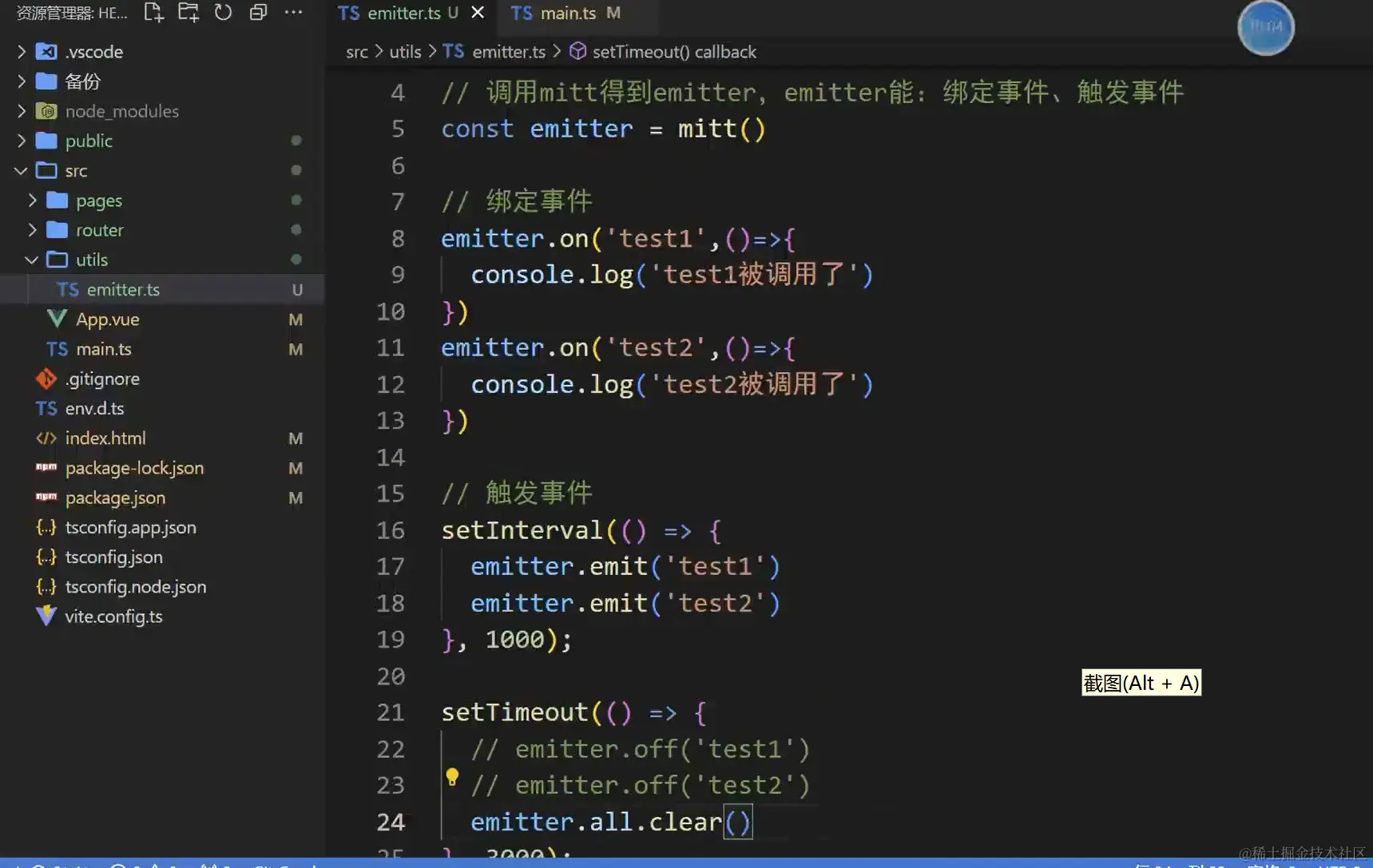Click the Vue icon beside App.vue
Screen dimensions: 1373x868
click(x=57, y=319)
